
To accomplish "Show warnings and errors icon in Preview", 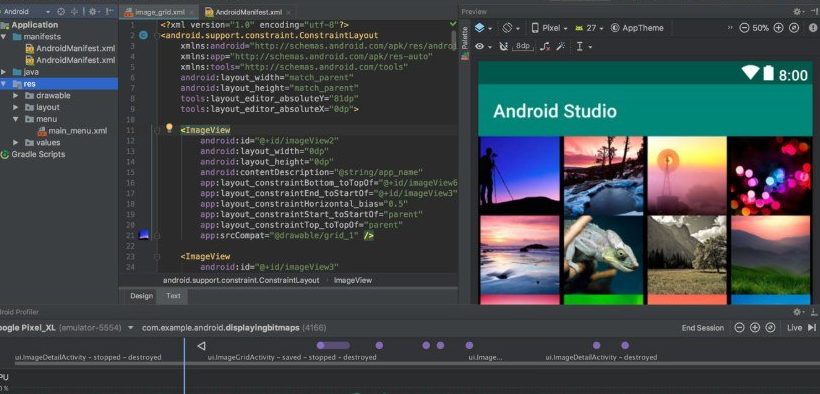I will (x=813, y=28).
